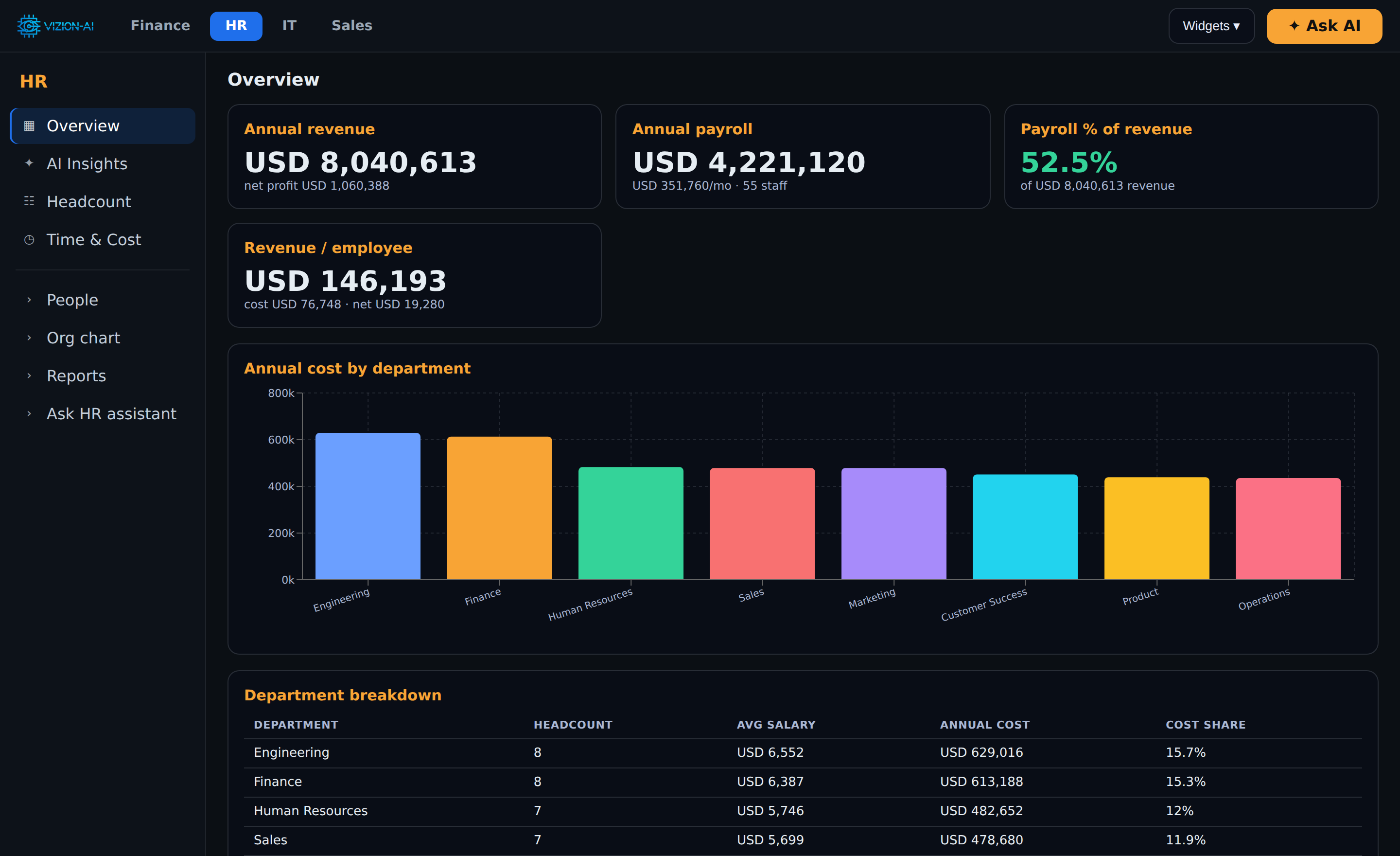The image size is (1400, 856).
Task: Click the Annual payroll card
Action: click(x=802, y=156)
